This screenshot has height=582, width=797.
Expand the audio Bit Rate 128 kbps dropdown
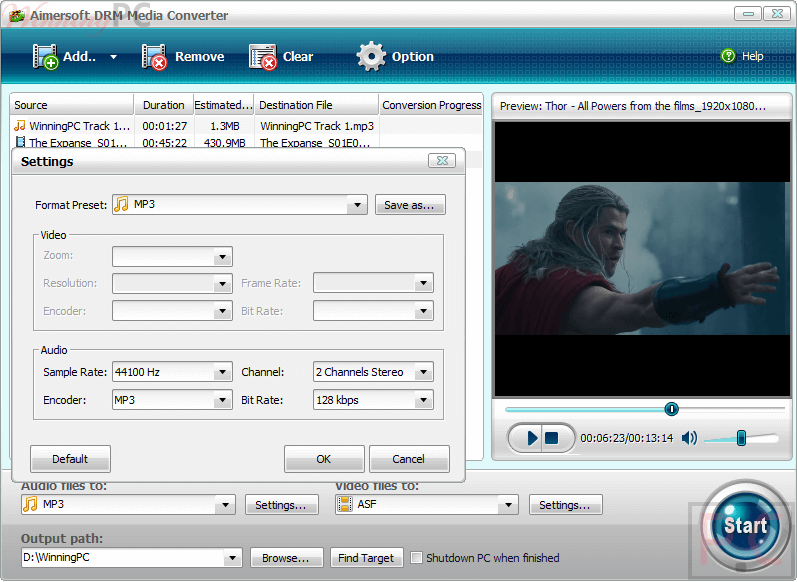[x=423, y=400]
